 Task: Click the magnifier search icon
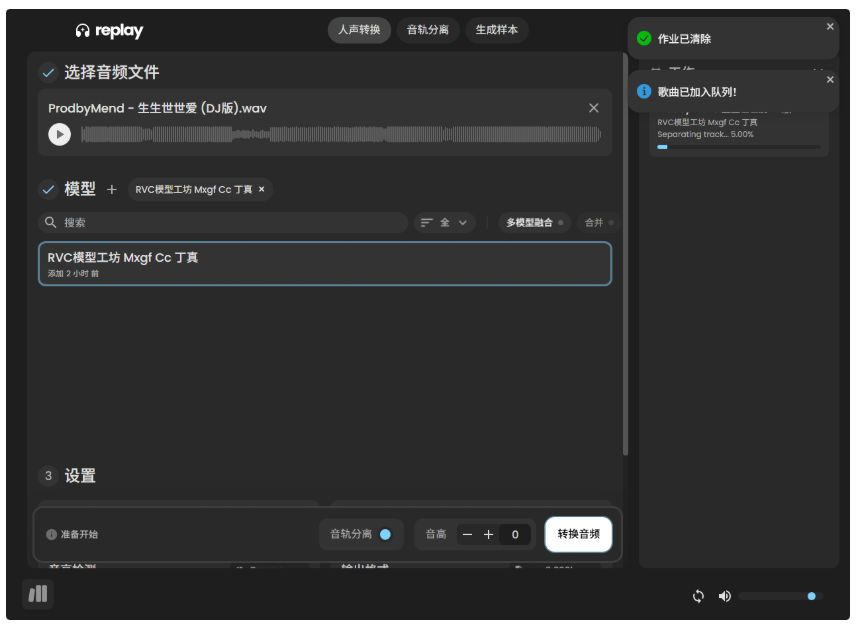point(51,222)
